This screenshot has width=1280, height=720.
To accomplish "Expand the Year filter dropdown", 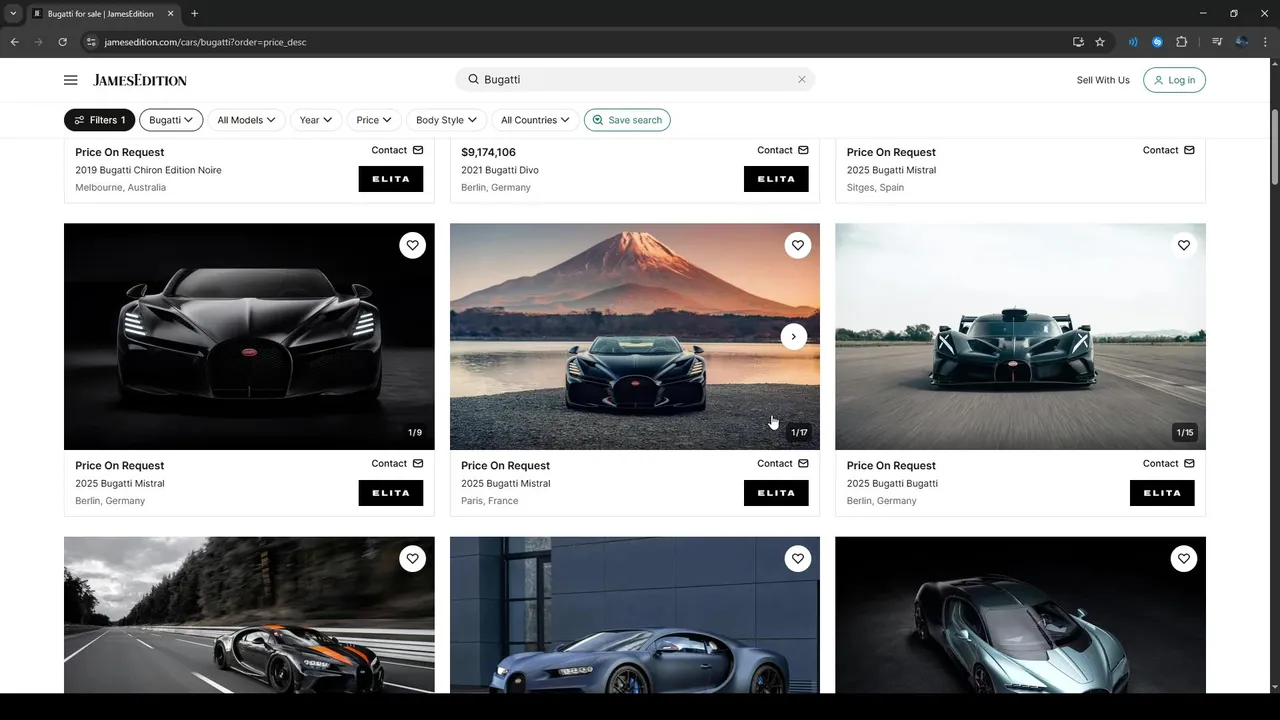I will (316, 120).
